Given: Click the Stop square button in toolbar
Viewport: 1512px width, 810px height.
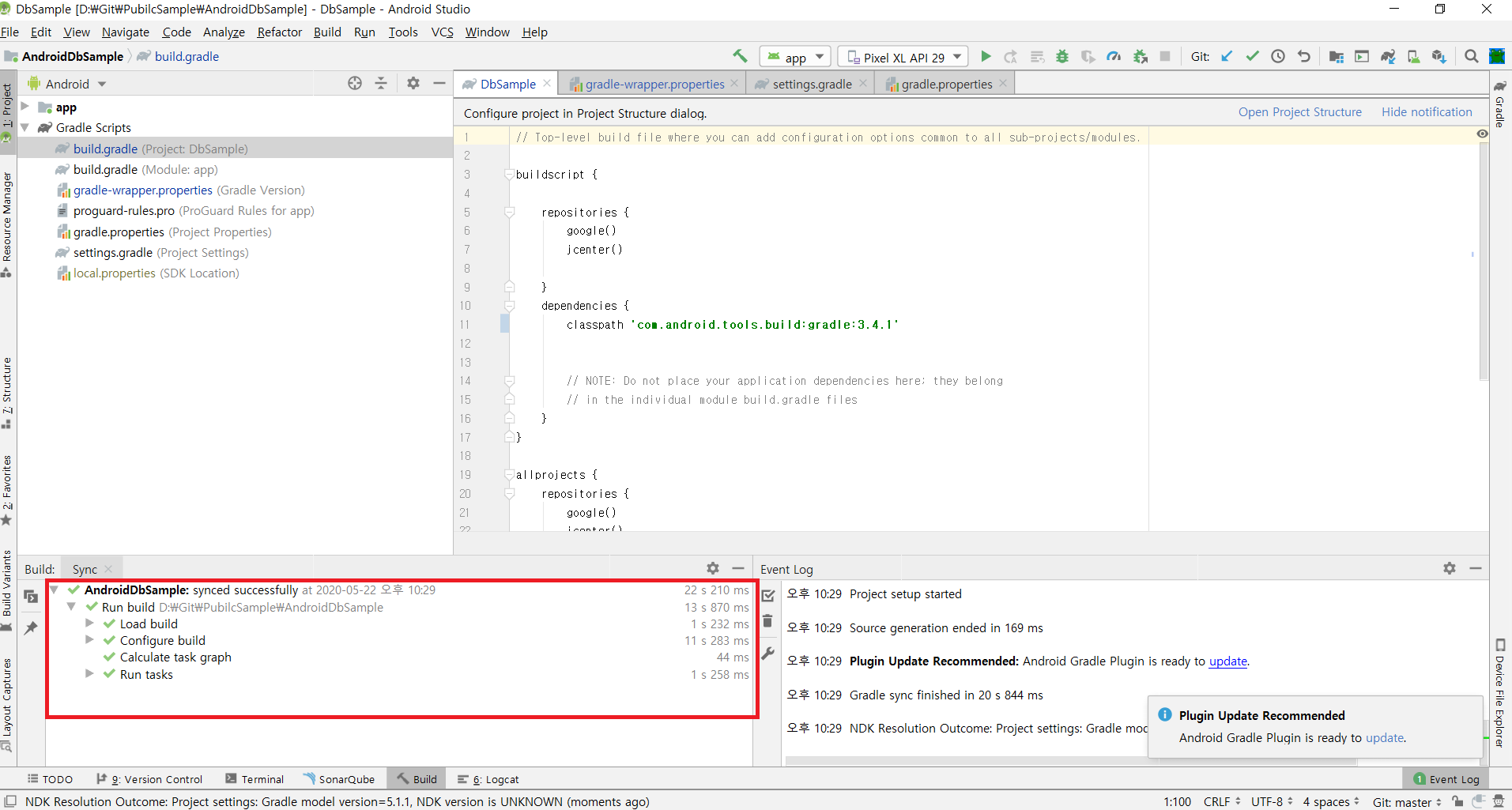Looking at the screenshot, I should coord(1165,56).
